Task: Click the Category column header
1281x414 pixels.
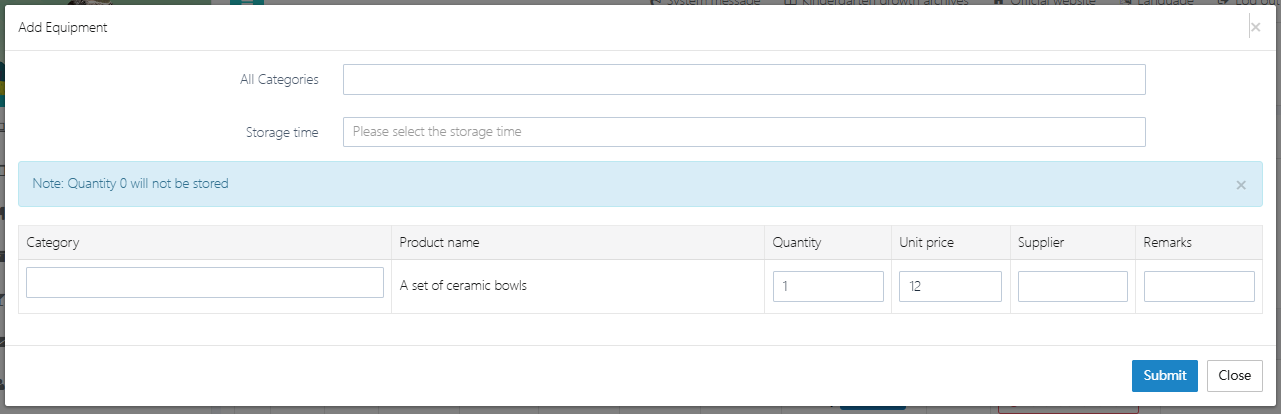Action: (53, 243)
